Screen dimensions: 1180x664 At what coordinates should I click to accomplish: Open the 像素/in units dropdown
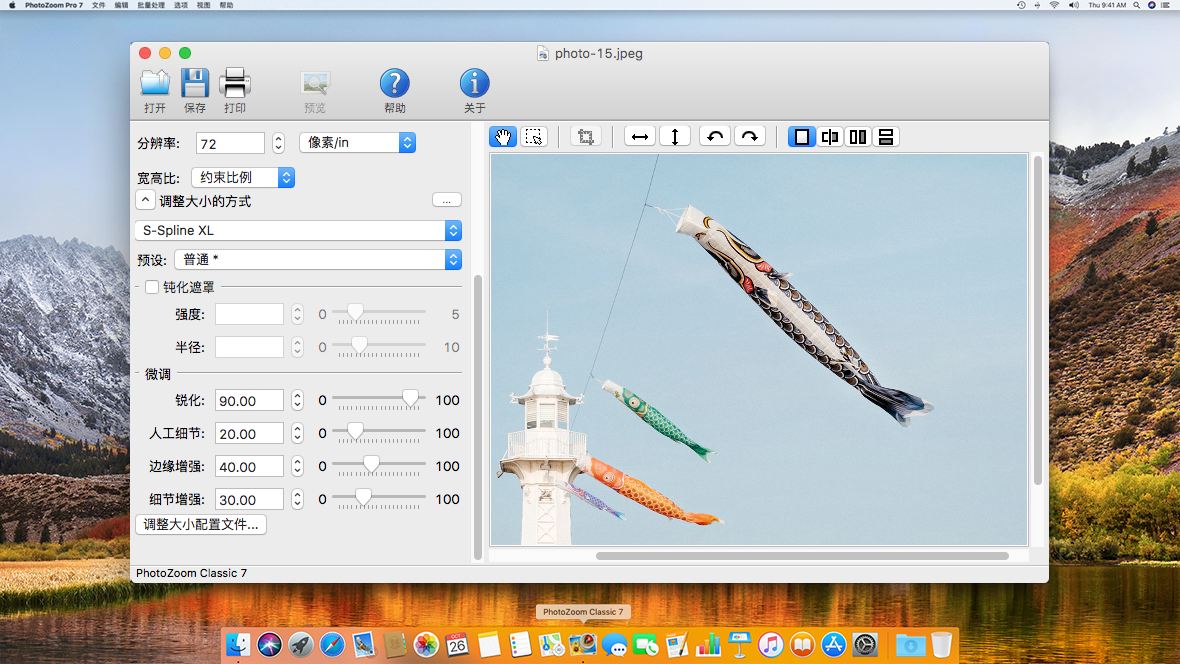click(357, 142)
